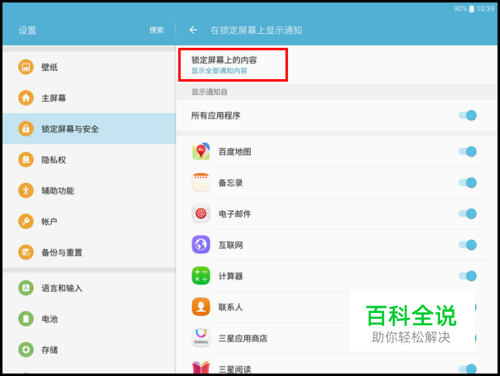Select lock screen and security (锁定屏幕与安全) label
Viewport: 500px width, 376px height.
coord(70,129)
